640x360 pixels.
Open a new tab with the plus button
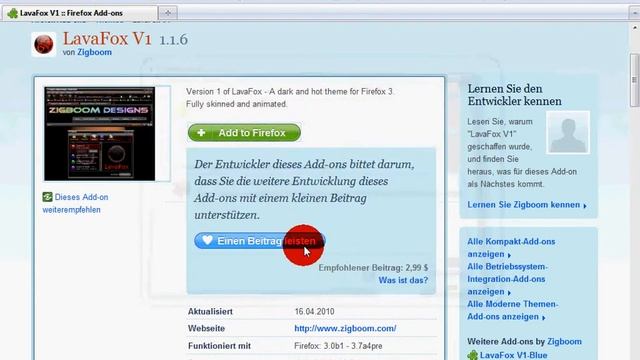(x=167, y=13)
